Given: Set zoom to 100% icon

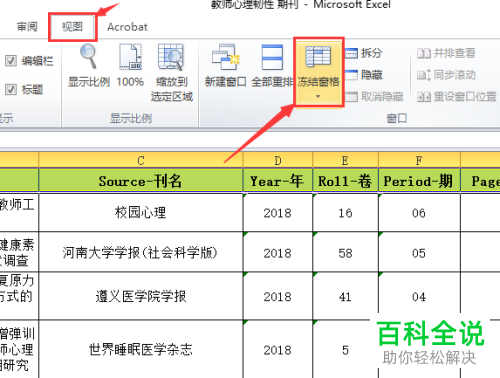Looking at the screenshot, I should tap(130, 57).
